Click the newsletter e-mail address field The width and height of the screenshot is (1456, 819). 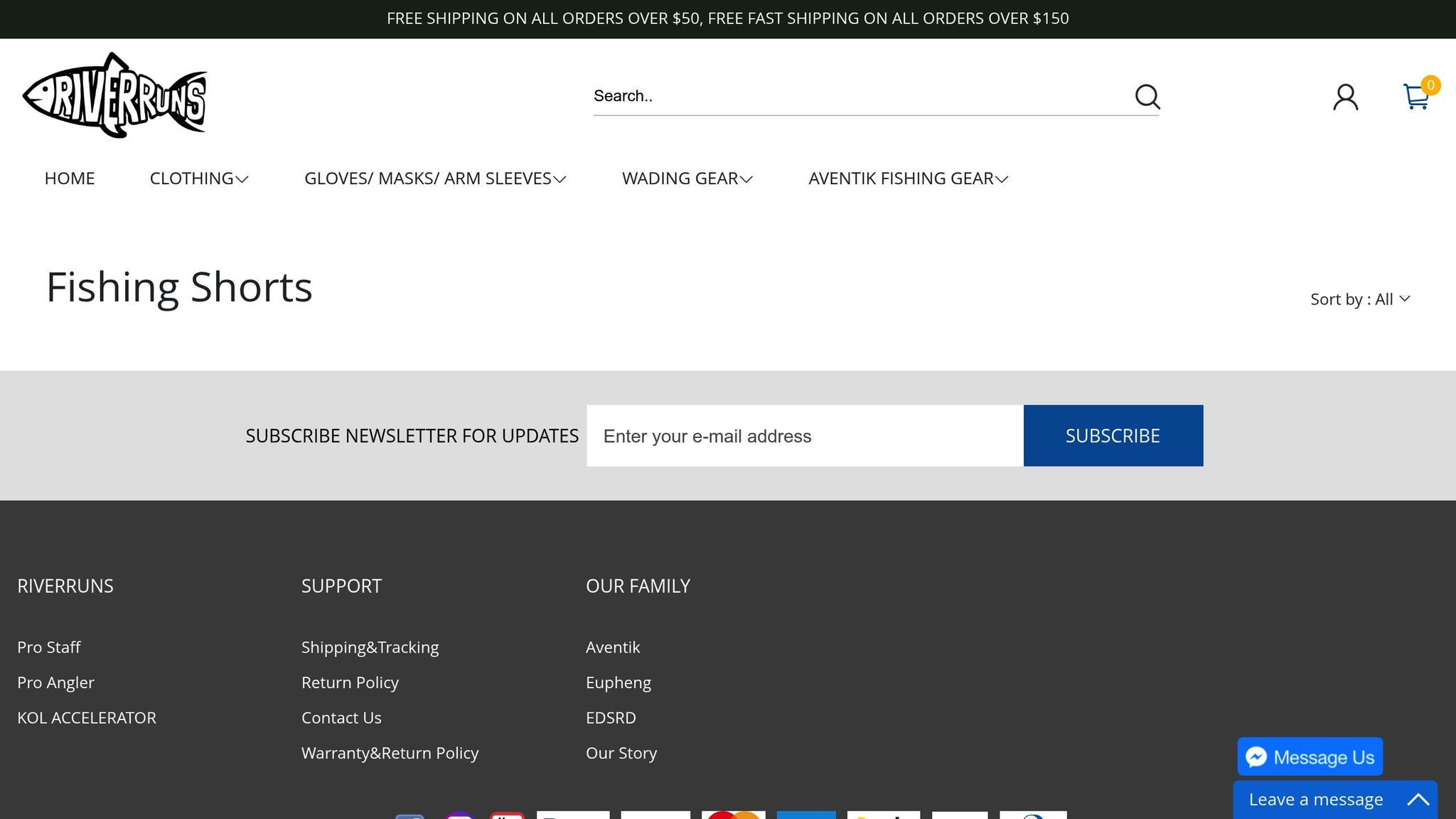(x=804, y=436)
